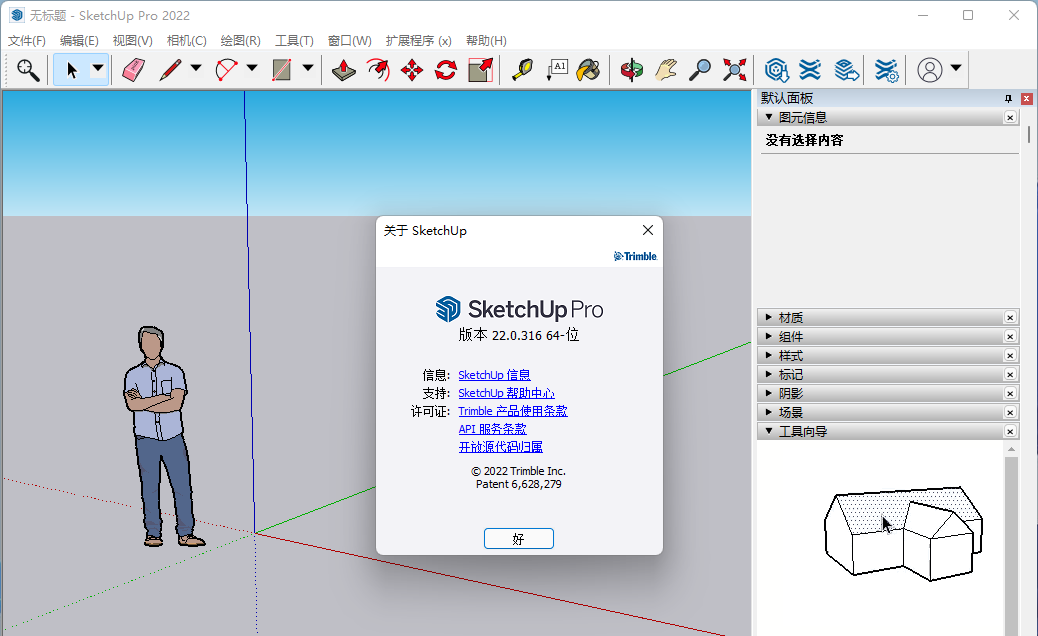1038x636 pixels.
Task: Open the 帮助(H) menu
Action: (486, 40)
